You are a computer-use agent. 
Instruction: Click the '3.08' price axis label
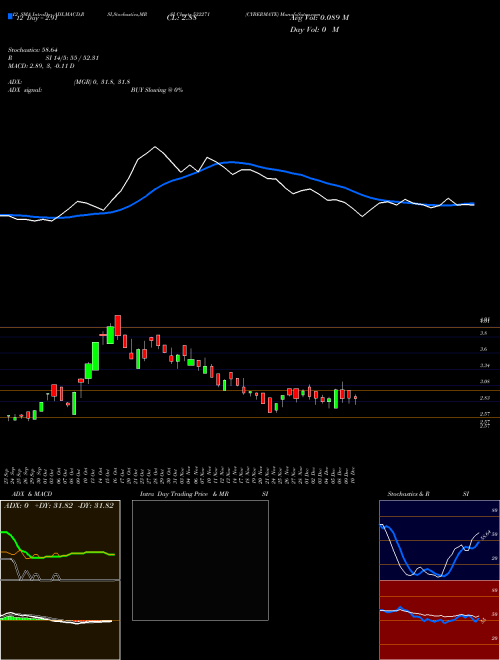(485, 382)
